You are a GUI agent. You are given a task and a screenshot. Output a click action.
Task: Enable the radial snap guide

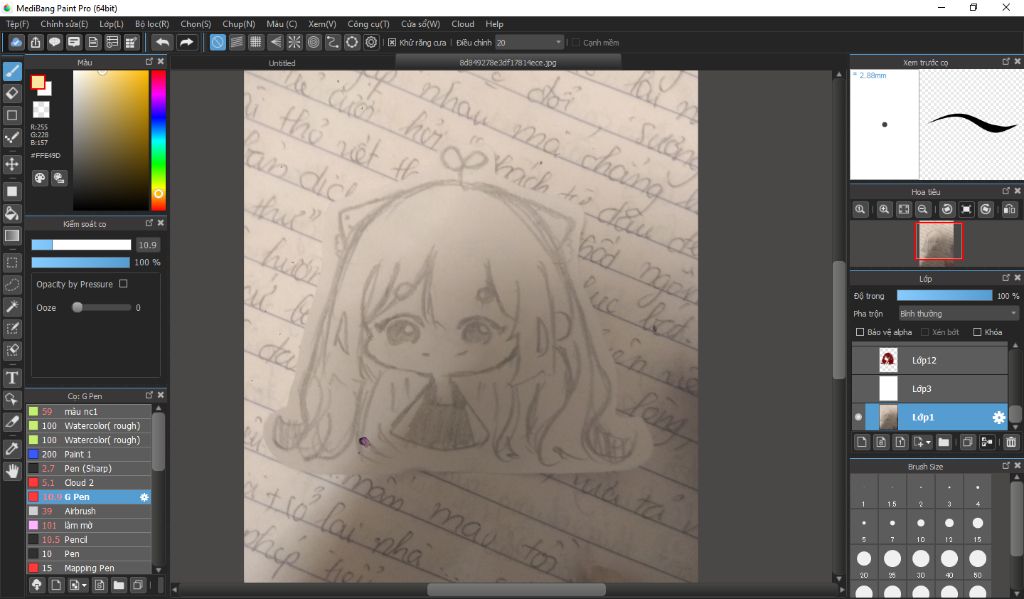click(295, 42)
